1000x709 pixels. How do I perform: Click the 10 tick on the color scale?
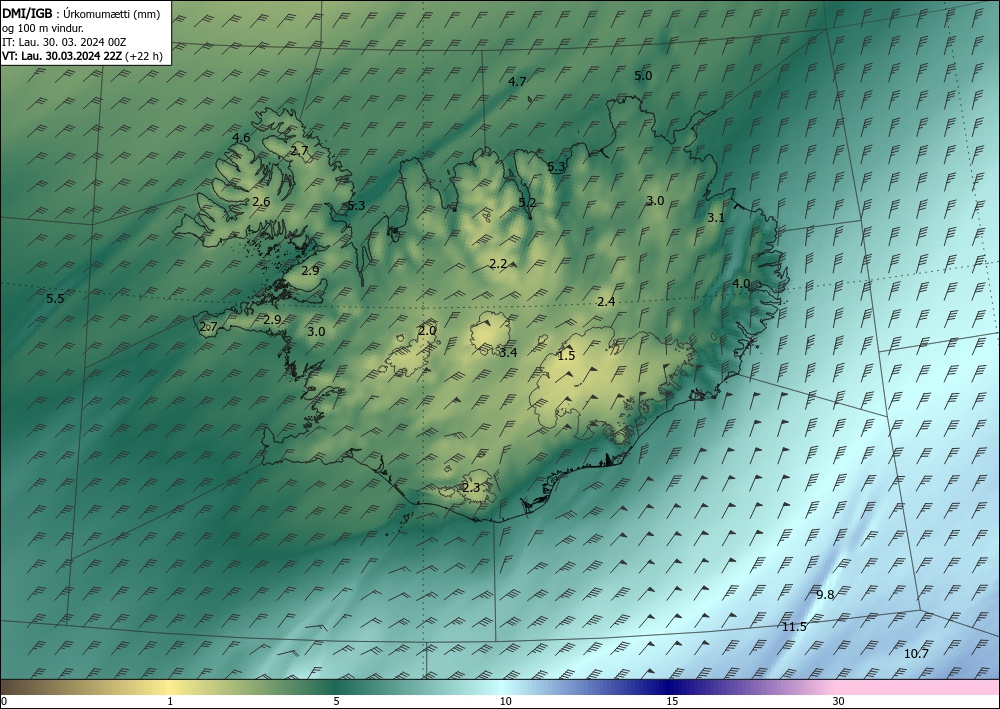click(505, 701)
